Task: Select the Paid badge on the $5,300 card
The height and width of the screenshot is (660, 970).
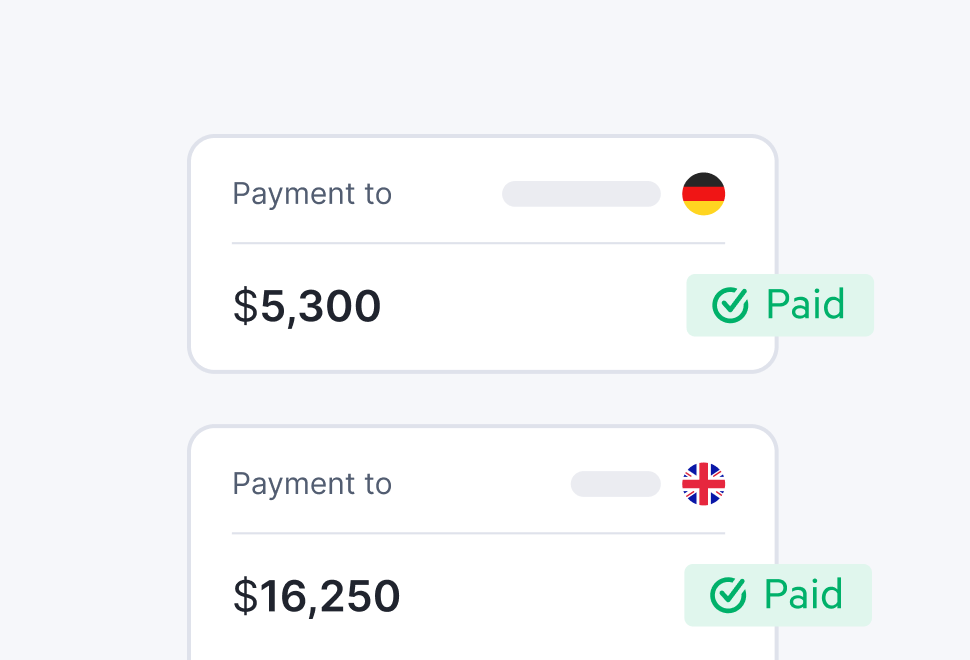Action: coord(780,305)
